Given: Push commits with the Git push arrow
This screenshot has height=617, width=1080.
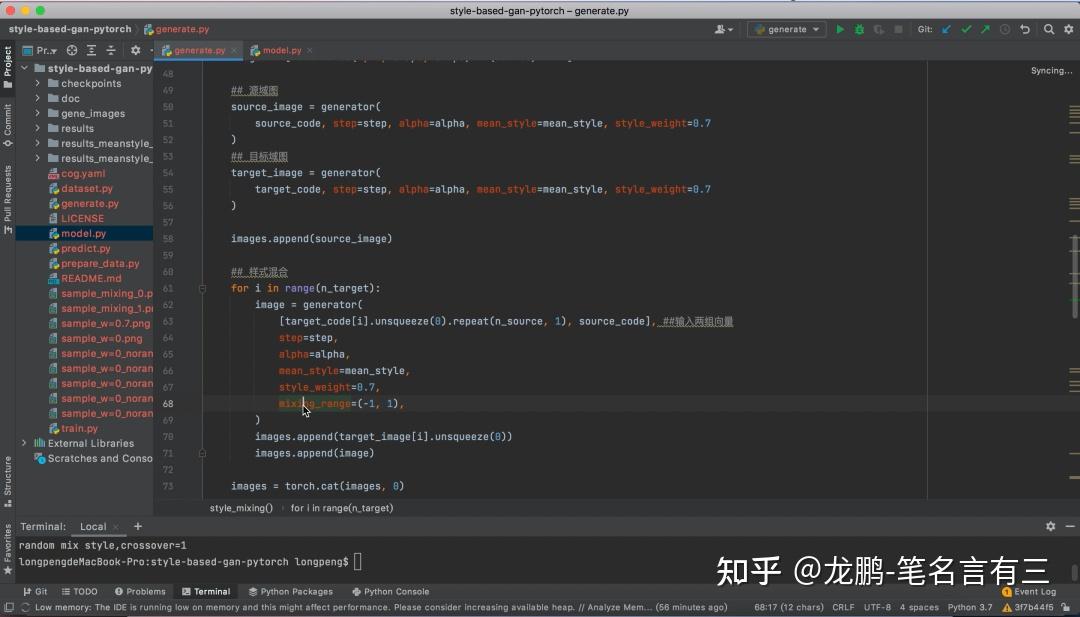Looking at the screenshot, I should [985, 29].
